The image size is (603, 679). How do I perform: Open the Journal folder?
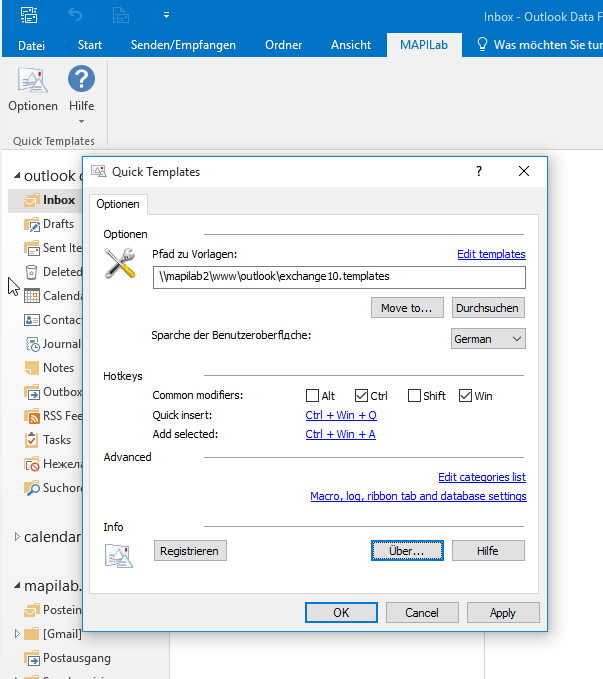click(53, 344)
